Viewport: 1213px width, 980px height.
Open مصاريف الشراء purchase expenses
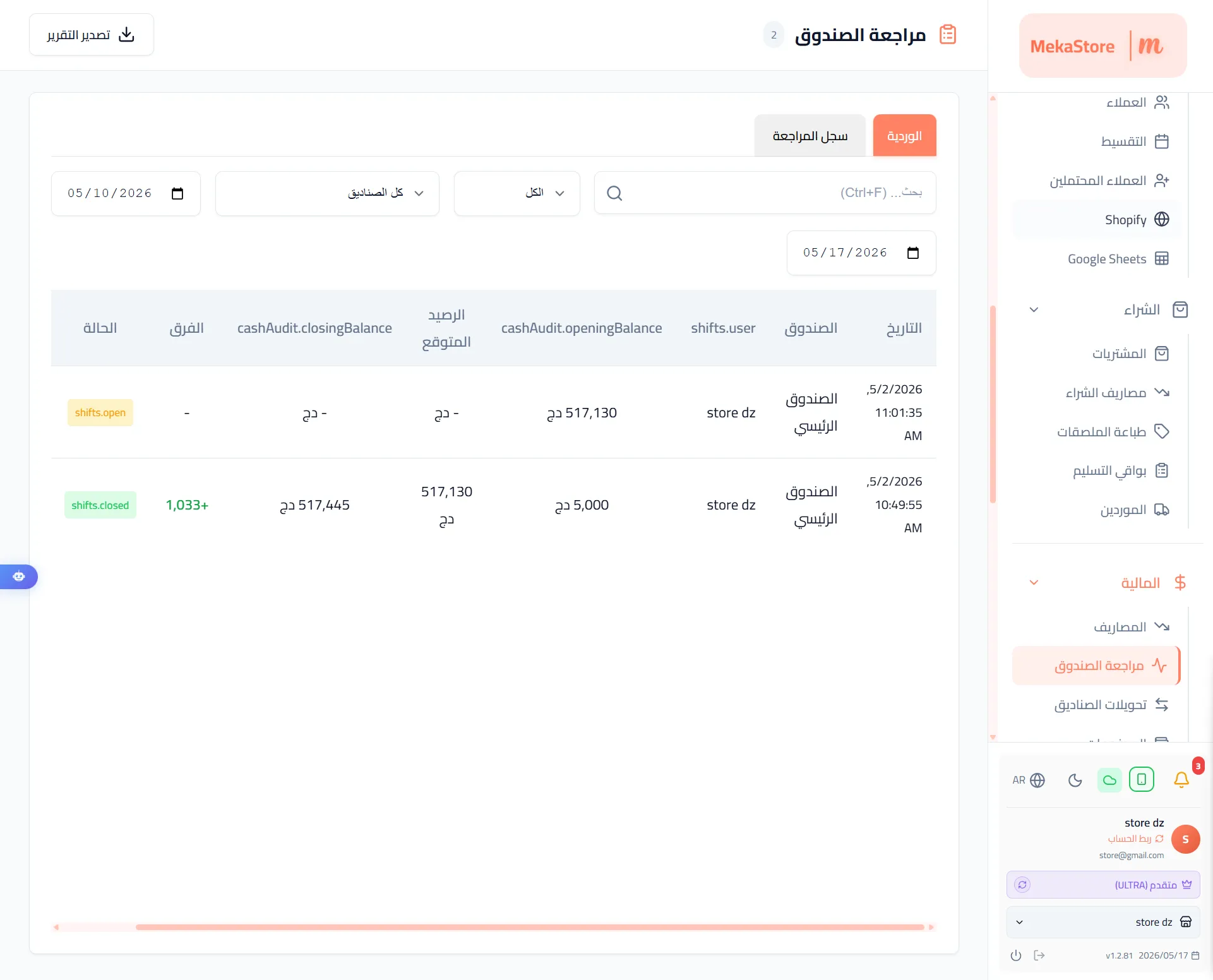click(x=1096, y=393)
